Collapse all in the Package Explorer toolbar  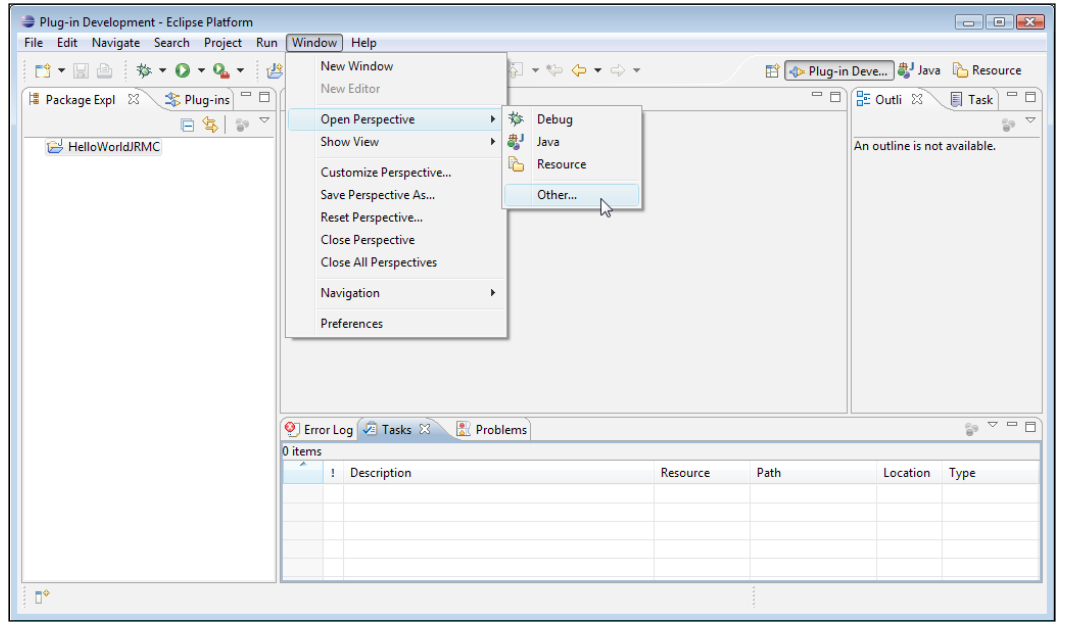click(187, 125)
